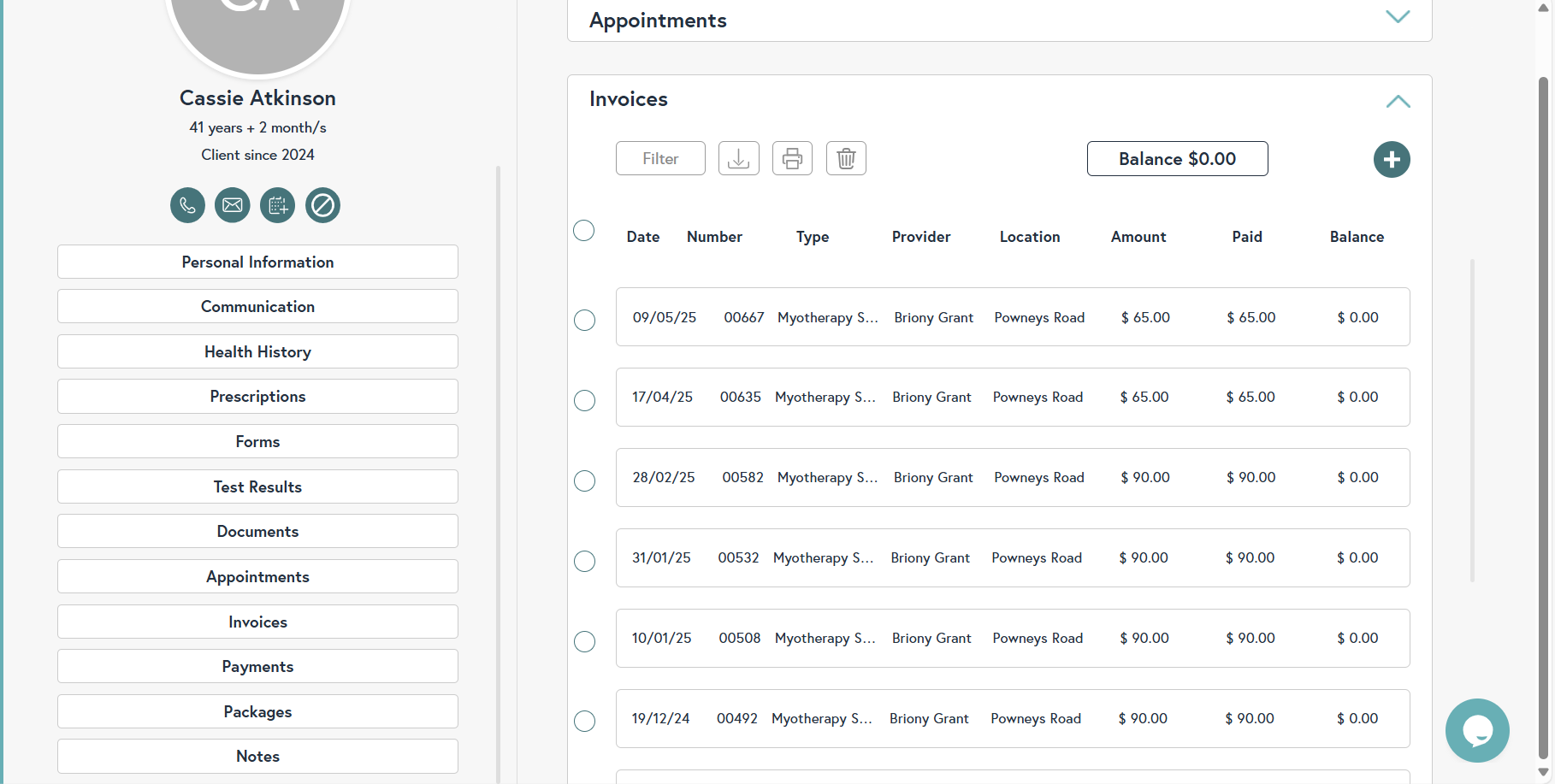This screenshot has width=1555, height=784.
Task: Add a new invoice with plus icon
Action: 1392,159
